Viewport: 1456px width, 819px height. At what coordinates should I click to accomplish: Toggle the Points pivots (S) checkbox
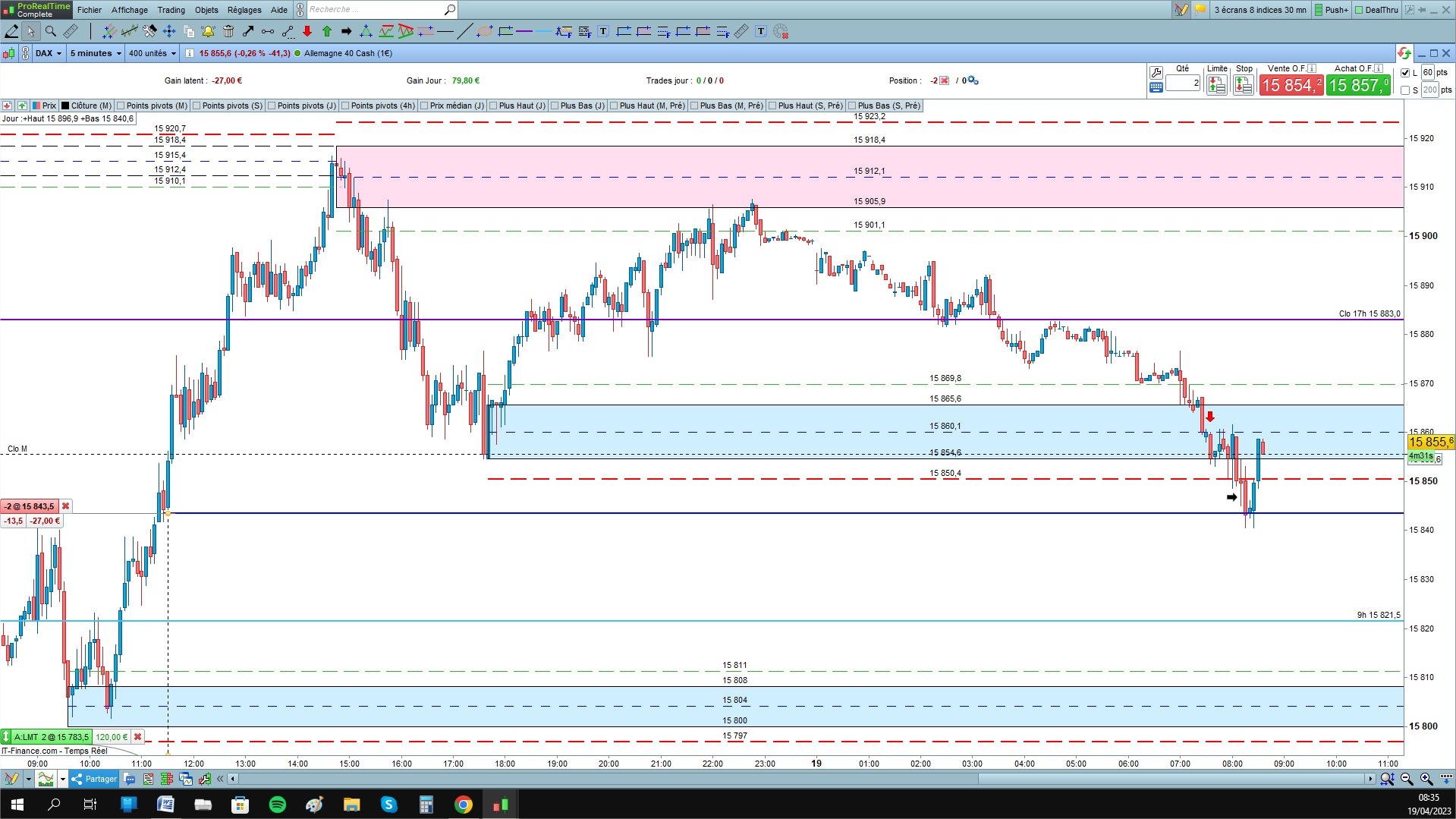point(197,106)
